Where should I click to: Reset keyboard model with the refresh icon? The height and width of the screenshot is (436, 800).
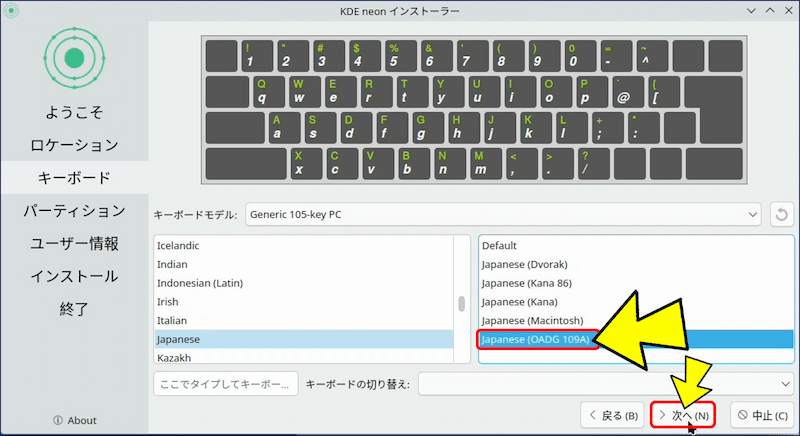781,214
